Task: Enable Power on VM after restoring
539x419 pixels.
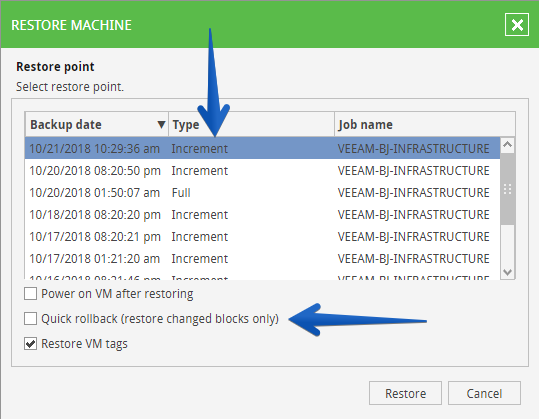Action: [x=31, y=294]
